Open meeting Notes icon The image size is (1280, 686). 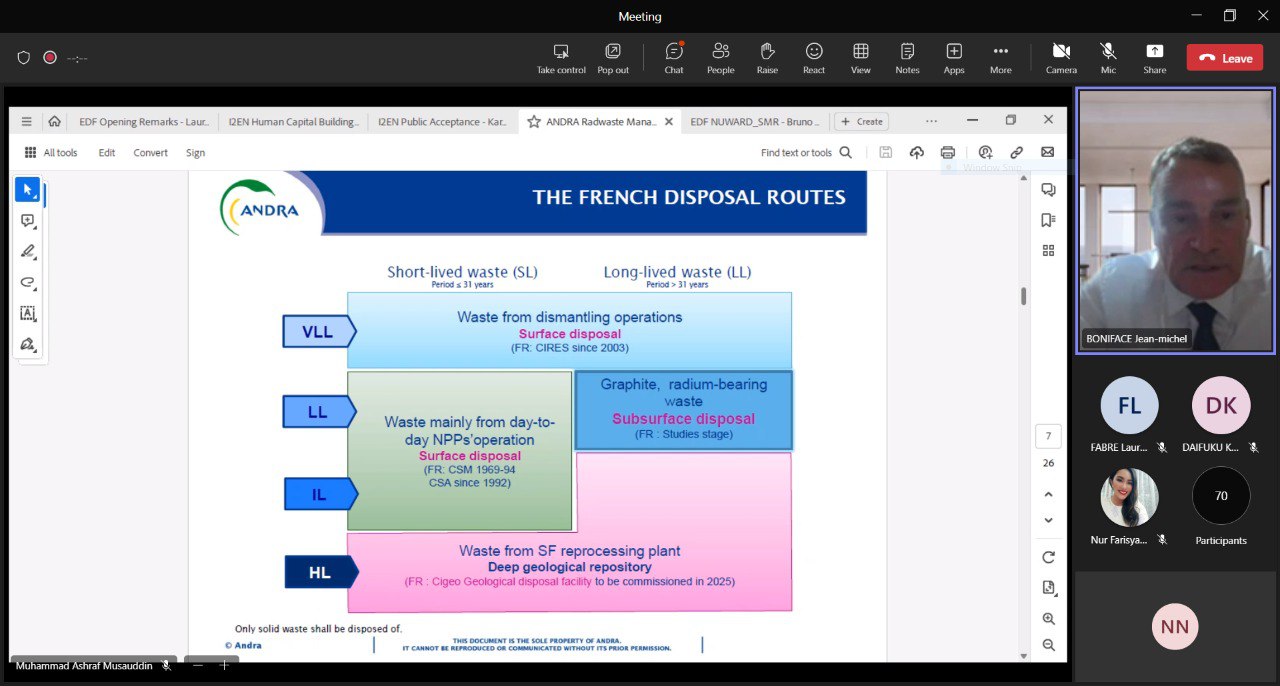[x=907, y=58]
